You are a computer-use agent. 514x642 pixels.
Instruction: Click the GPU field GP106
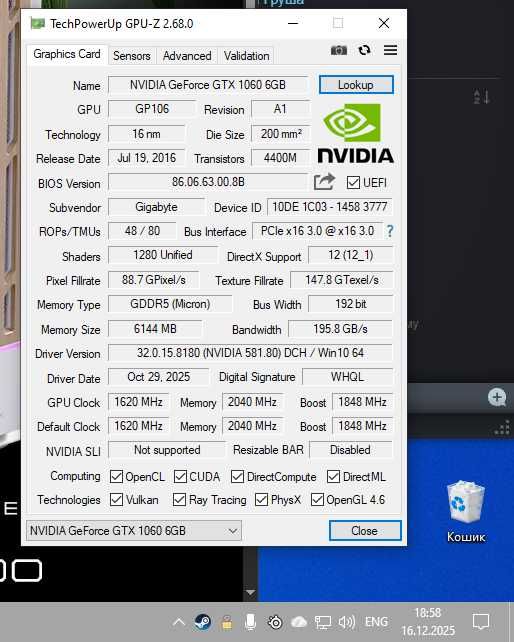(152, 109)
